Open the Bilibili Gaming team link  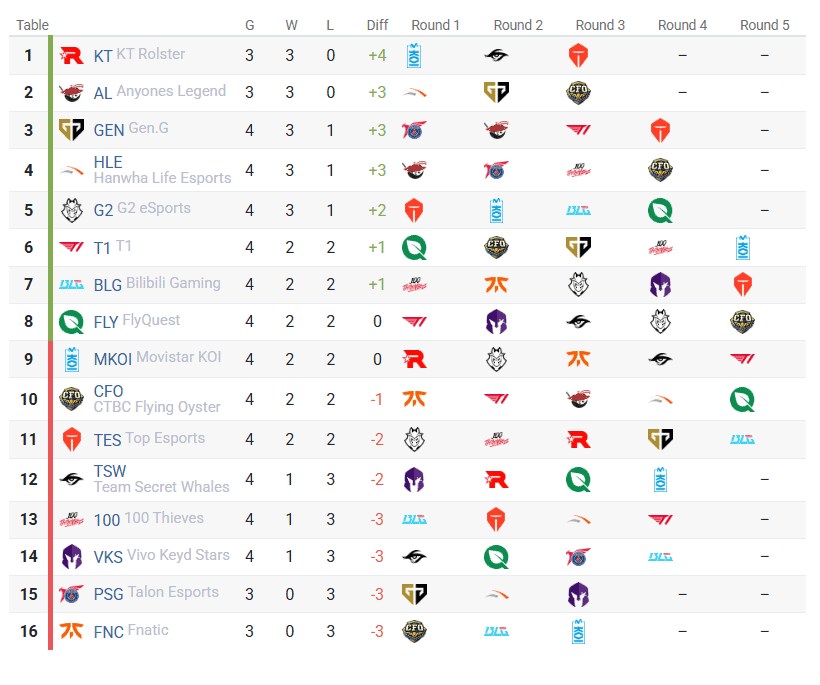pyautogui.click(x=173, y=284)
